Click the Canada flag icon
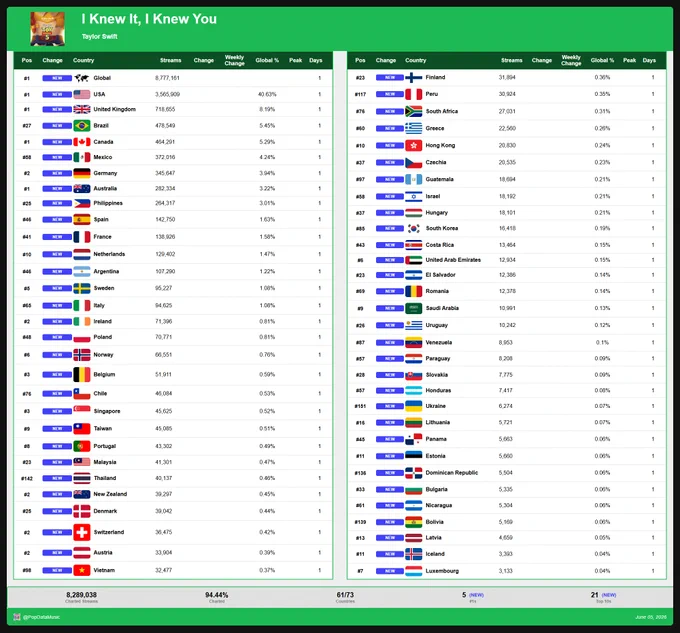This screenshot has width=680, height=633. [x=82, y=142]
